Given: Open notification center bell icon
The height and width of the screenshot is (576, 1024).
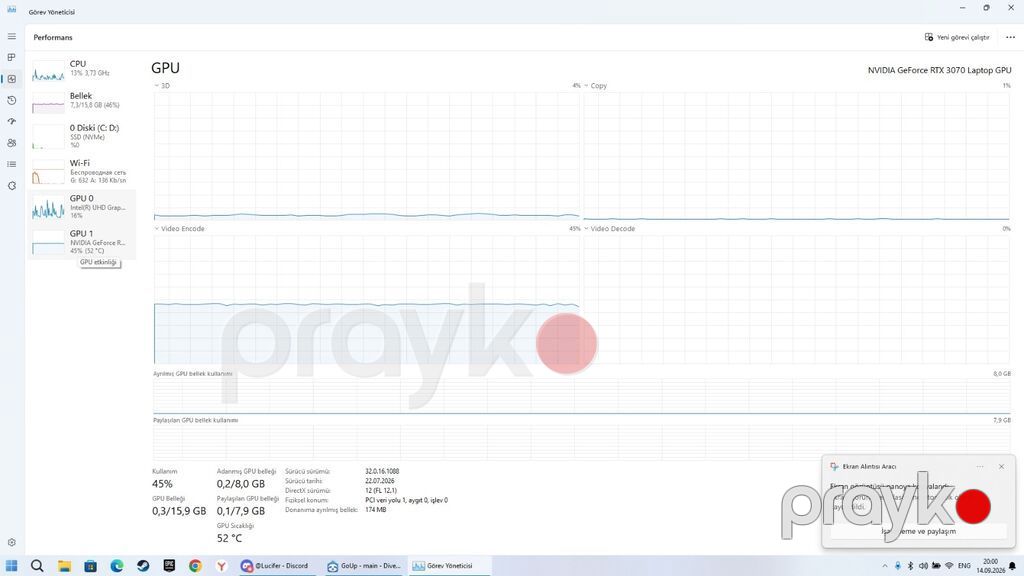Looking at the screenshot, I should point(1013,566).
